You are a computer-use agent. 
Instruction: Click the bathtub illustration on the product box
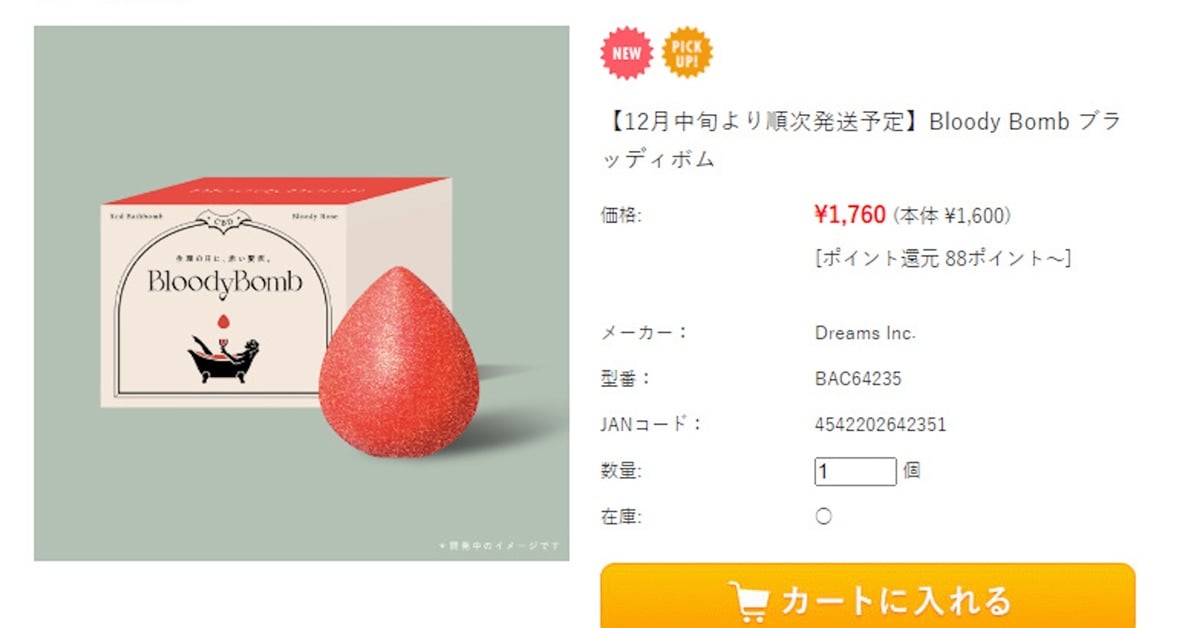[x=225, y=357]
